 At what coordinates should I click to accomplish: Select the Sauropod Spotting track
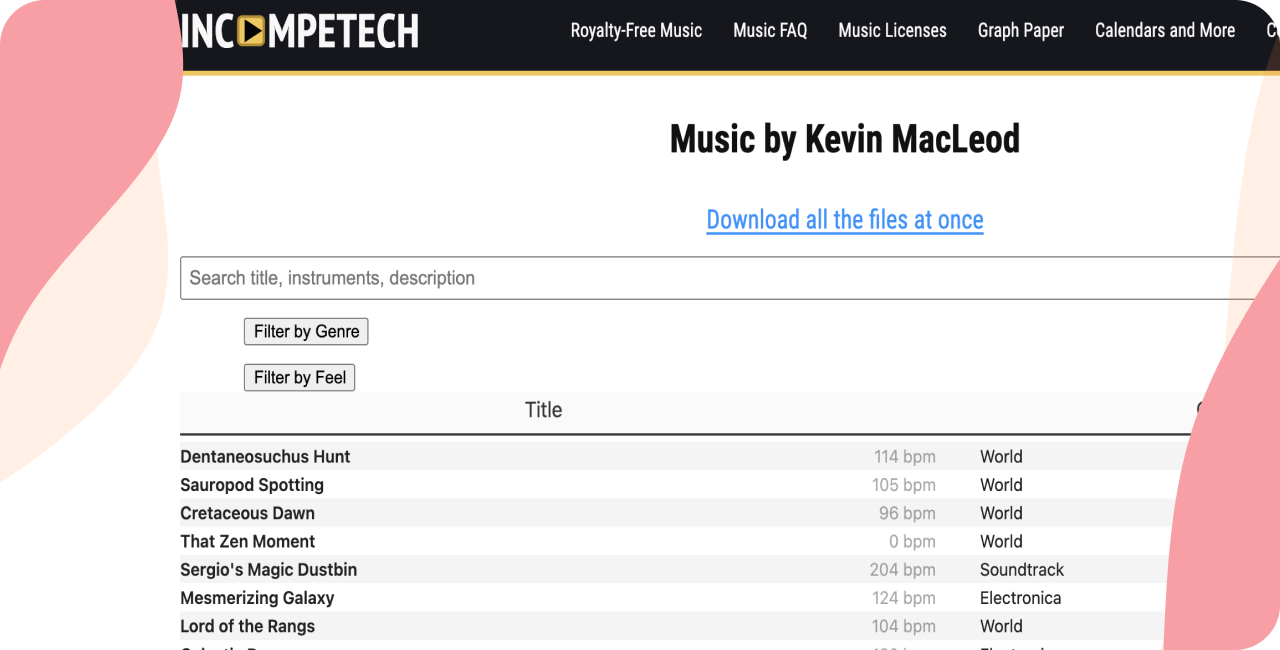click(x=252, y=485)
